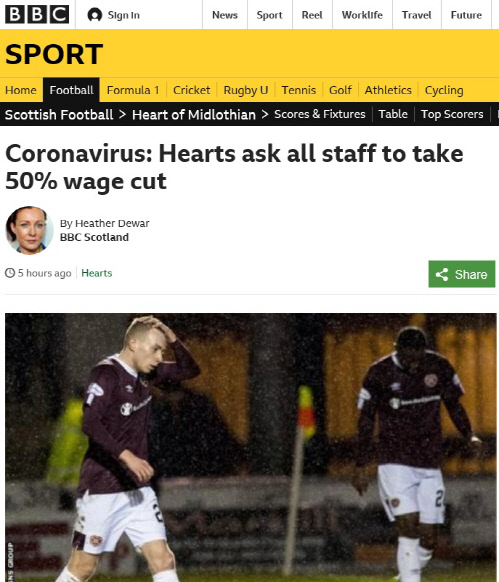The image size is (499, 582).
Task: Click the Sign In account icon
Action: [95, 15]
